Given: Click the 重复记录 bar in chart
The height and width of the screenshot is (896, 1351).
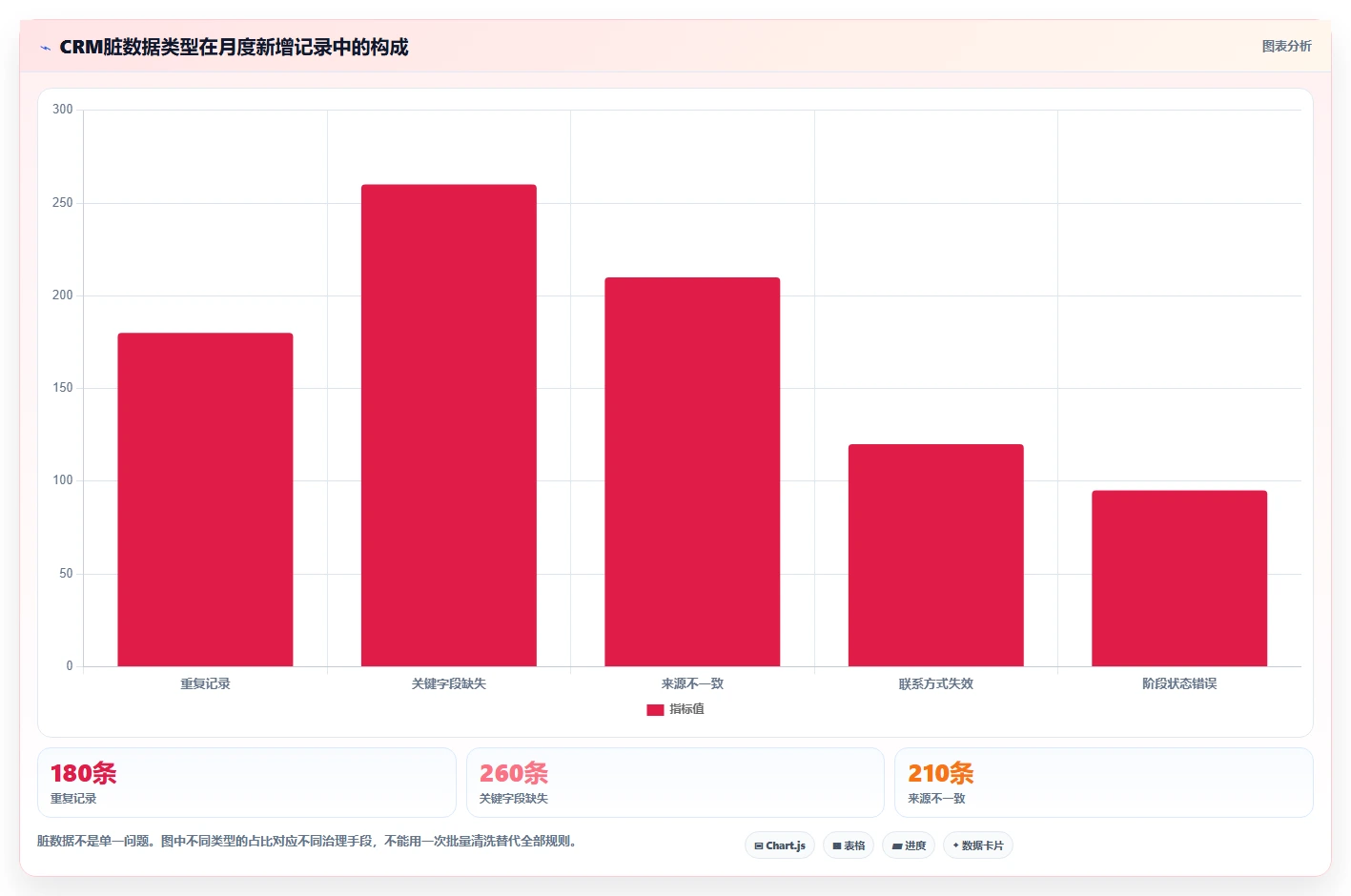Looking at the screenshot, I should [205, 499].
